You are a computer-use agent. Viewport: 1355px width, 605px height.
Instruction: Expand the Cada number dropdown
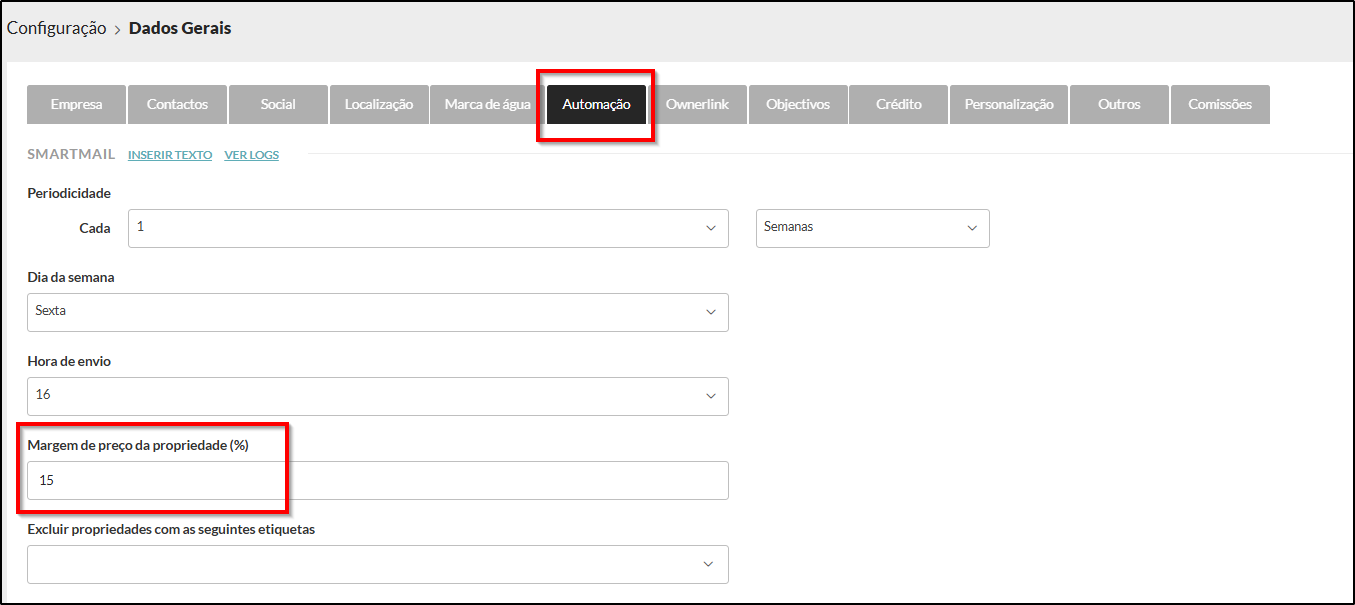click(x=428, y=228)
